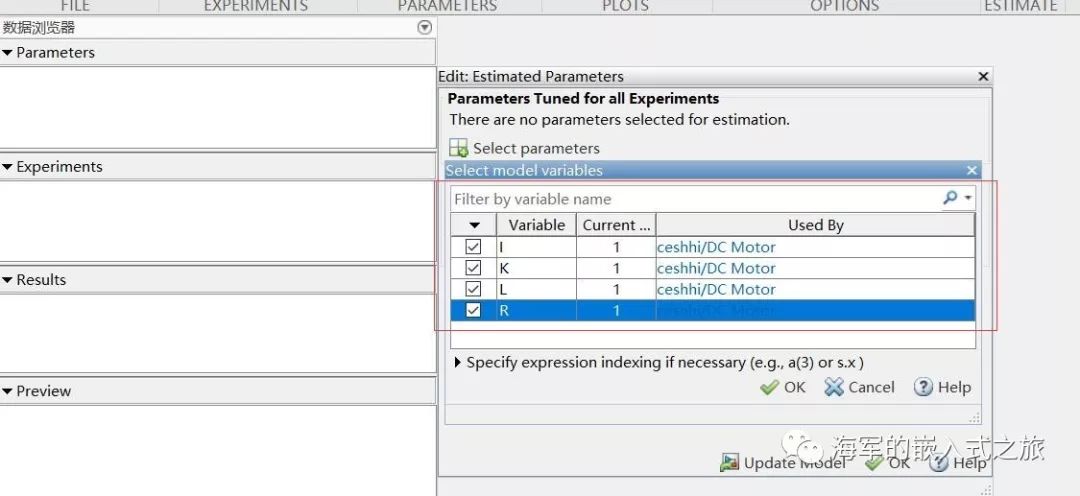The width and height of the screenshot is (1080, 496).
Task: Open ceshhi/DC Motor link for variable I
Action: point(716,247)
